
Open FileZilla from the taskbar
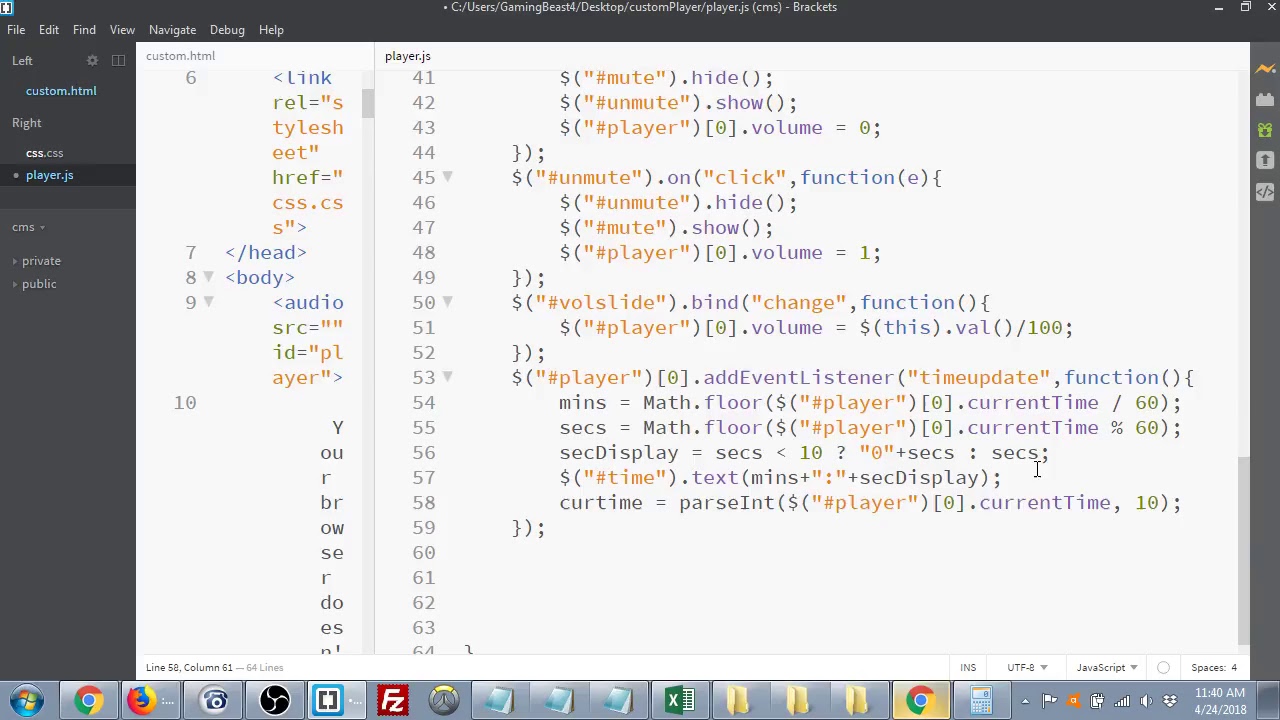point(393,700)
